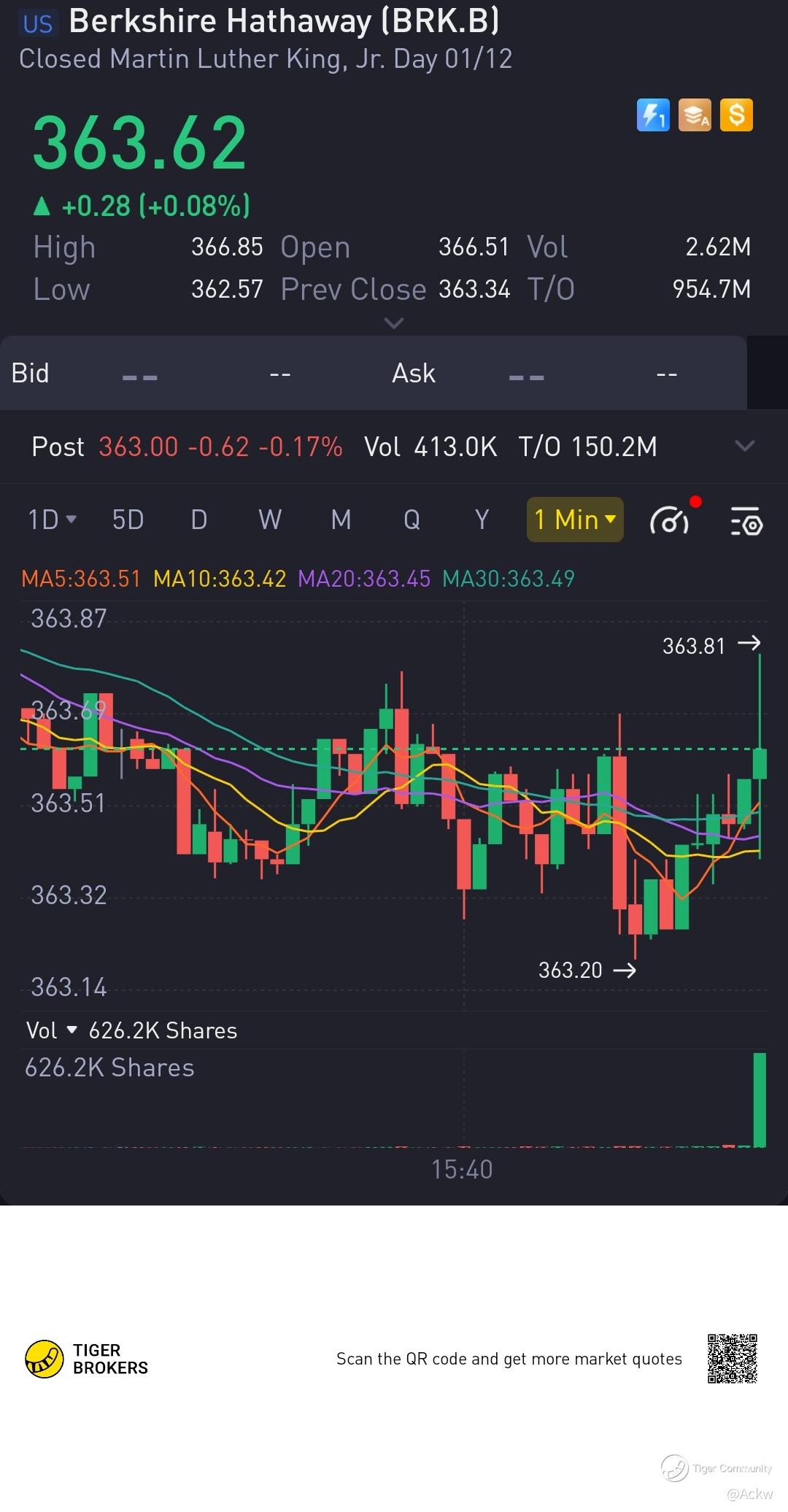This screenshot has height=1512, width=788.
Task: Tap the MA10:363.42 indicator label
Action: coord(220,579)
